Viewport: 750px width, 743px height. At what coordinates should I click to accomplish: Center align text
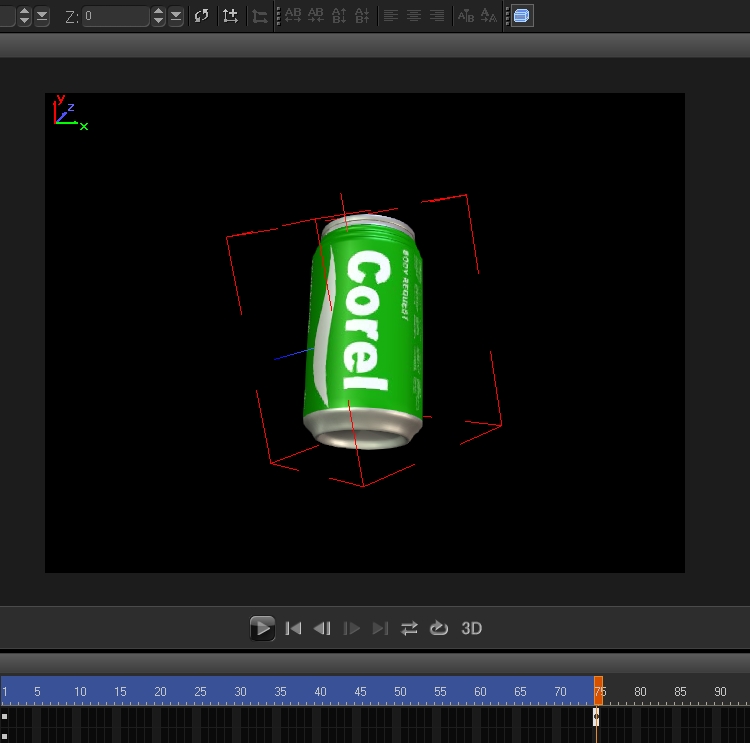coord(414,16)
